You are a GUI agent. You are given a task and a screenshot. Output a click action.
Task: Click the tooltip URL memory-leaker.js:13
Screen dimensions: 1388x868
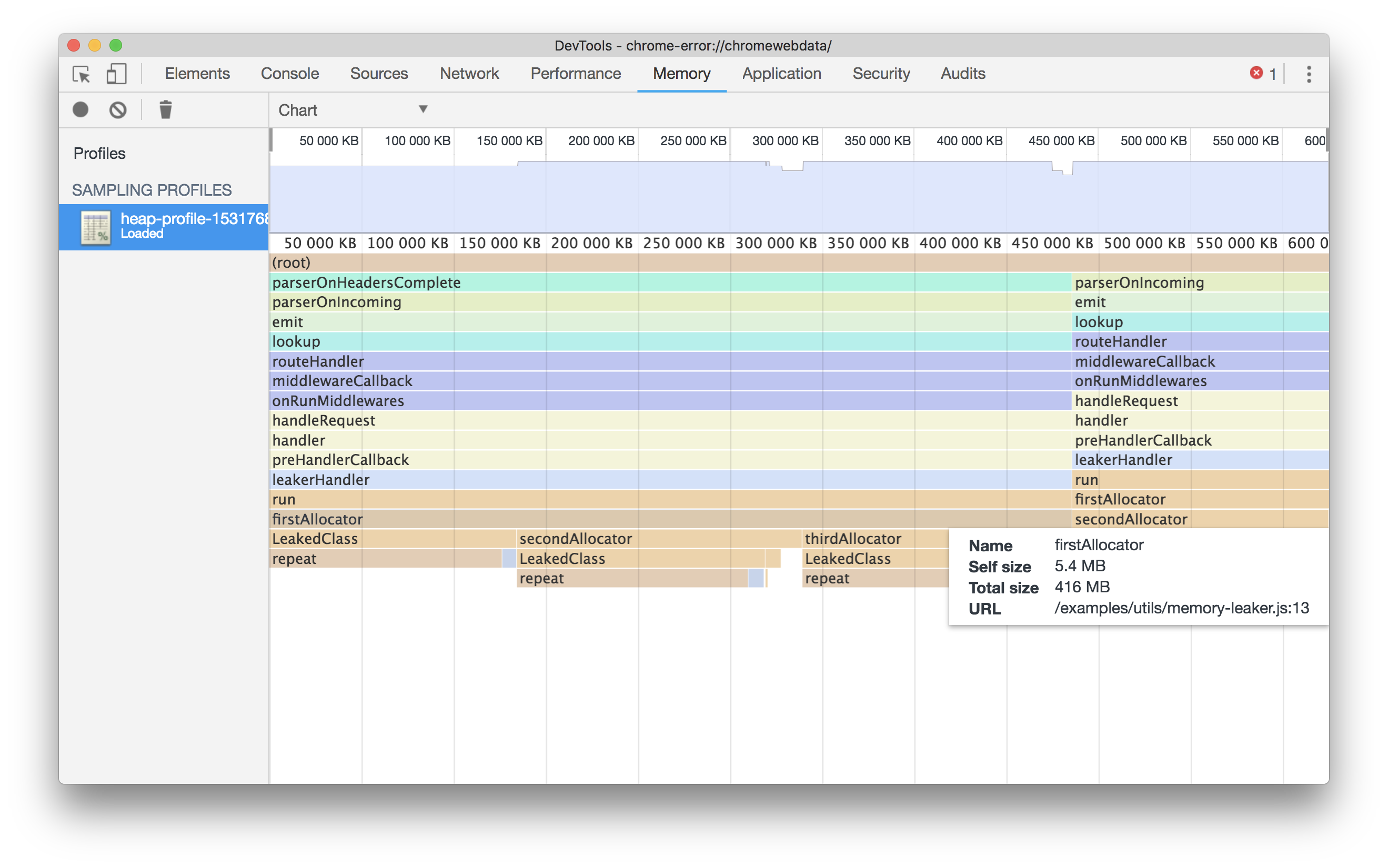1181,608
